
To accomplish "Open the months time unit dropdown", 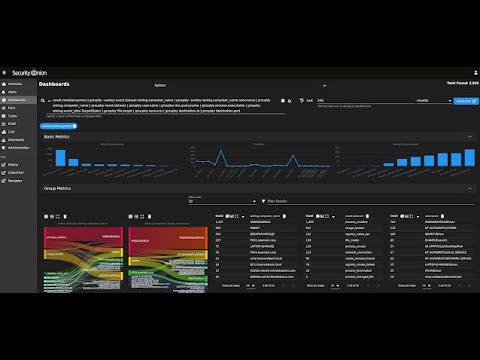I will tap(434, 100).
